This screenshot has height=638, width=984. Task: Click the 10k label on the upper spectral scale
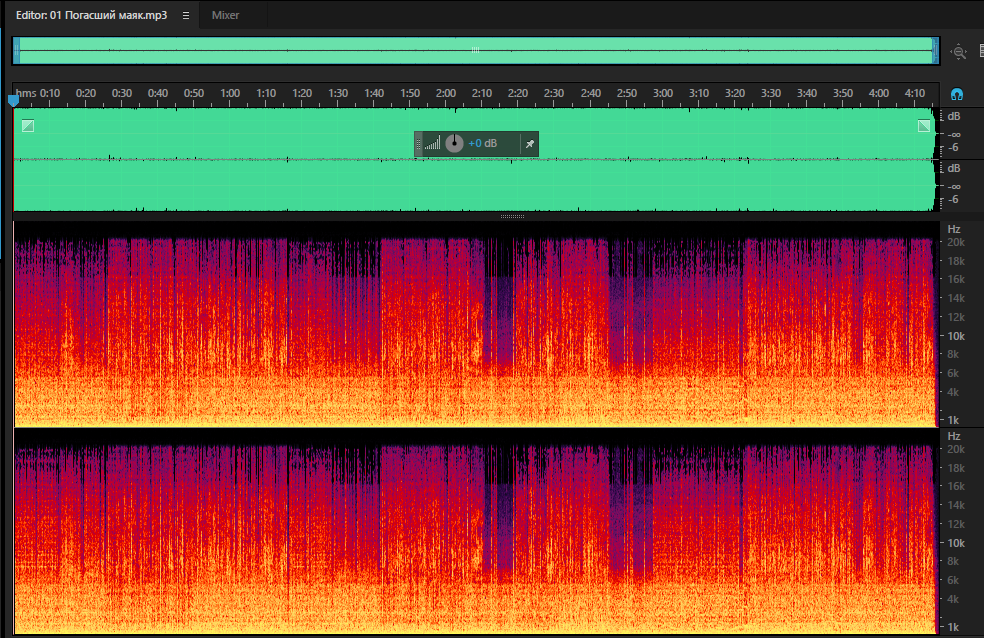coord(956,336)
